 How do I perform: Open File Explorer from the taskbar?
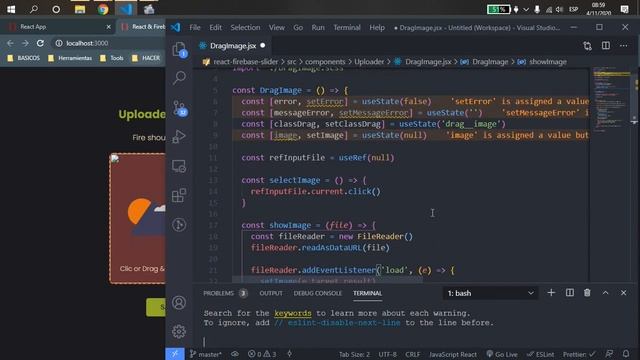tap(80, 9)
